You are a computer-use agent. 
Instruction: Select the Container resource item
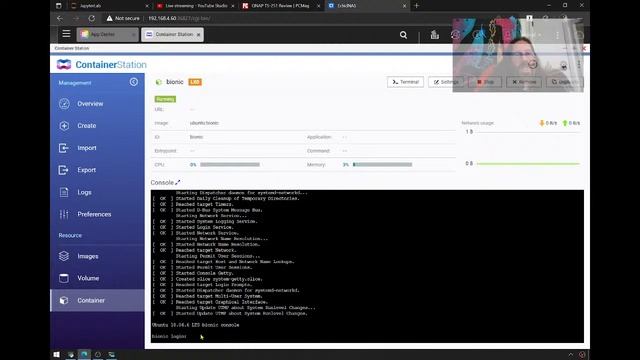coord(97,300)
